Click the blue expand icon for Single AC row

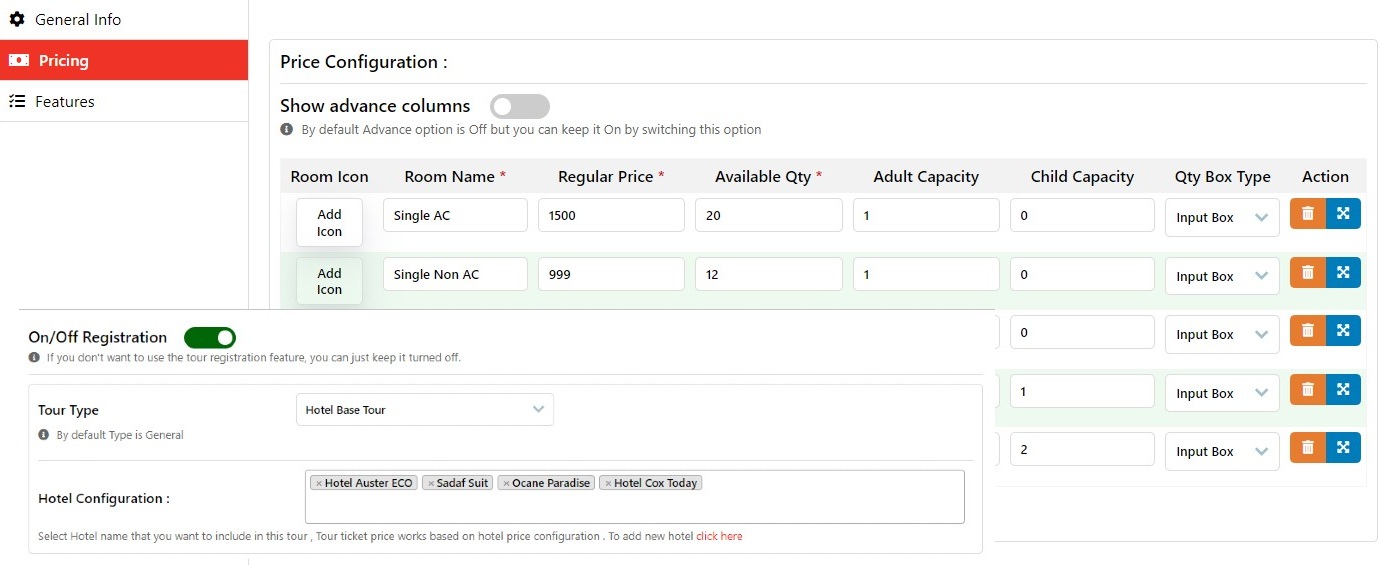click(x=1343, y=214)
